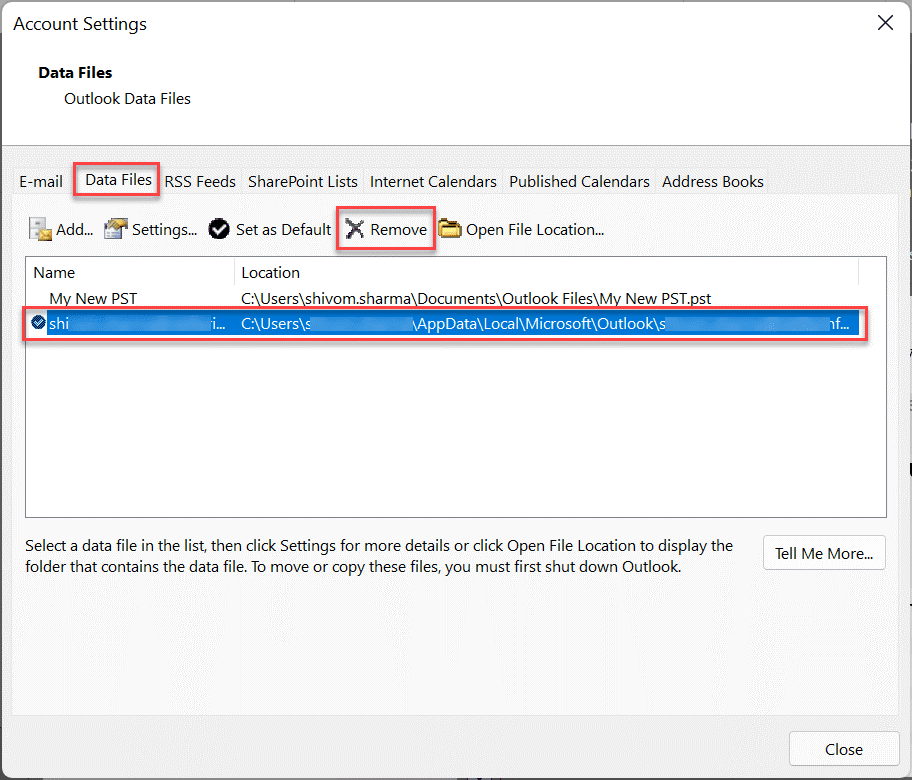Select the My New PST row name

93,298
